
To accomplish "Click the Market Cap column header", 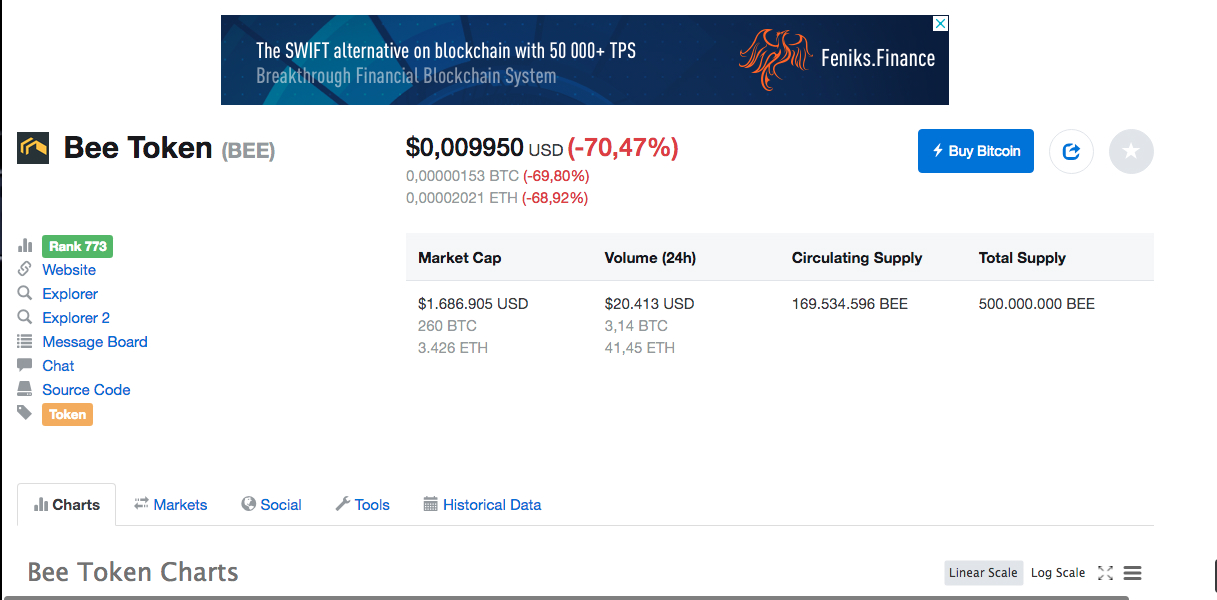I will [460, 258].
